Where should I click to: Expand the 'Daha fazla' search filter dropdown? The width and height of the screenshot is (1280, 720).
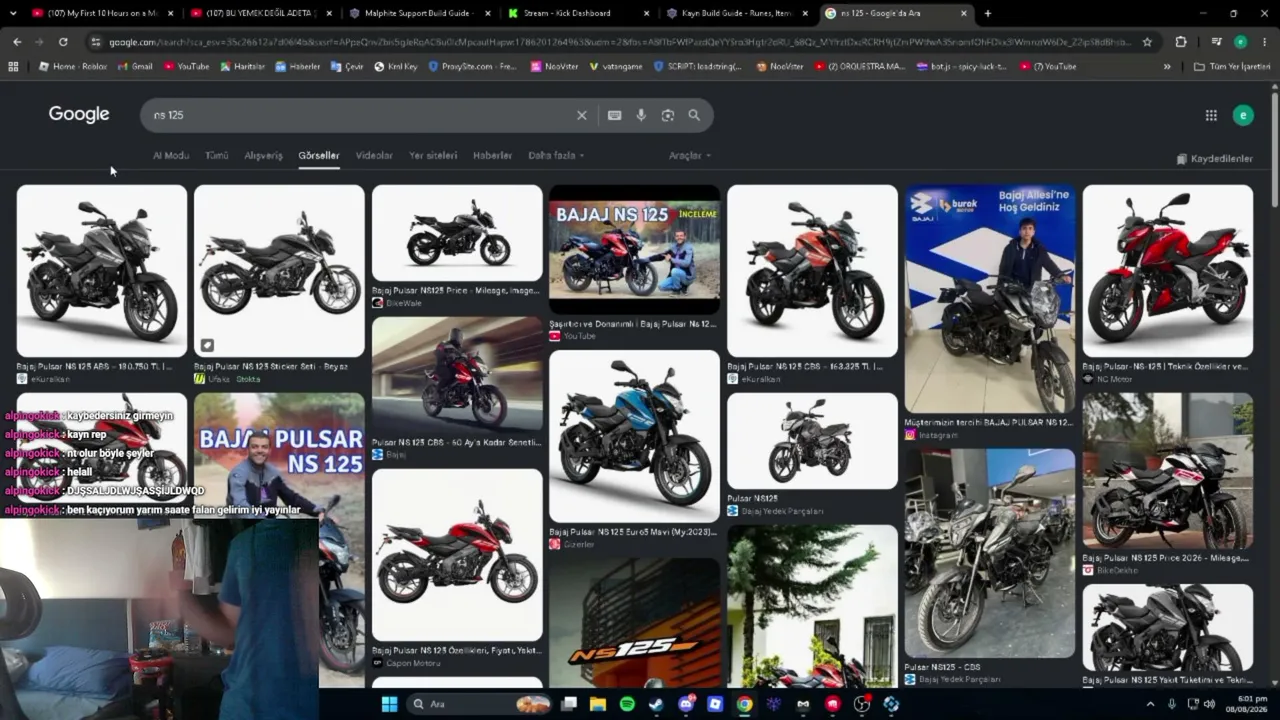pyautogui.click(x=556, y=156)
